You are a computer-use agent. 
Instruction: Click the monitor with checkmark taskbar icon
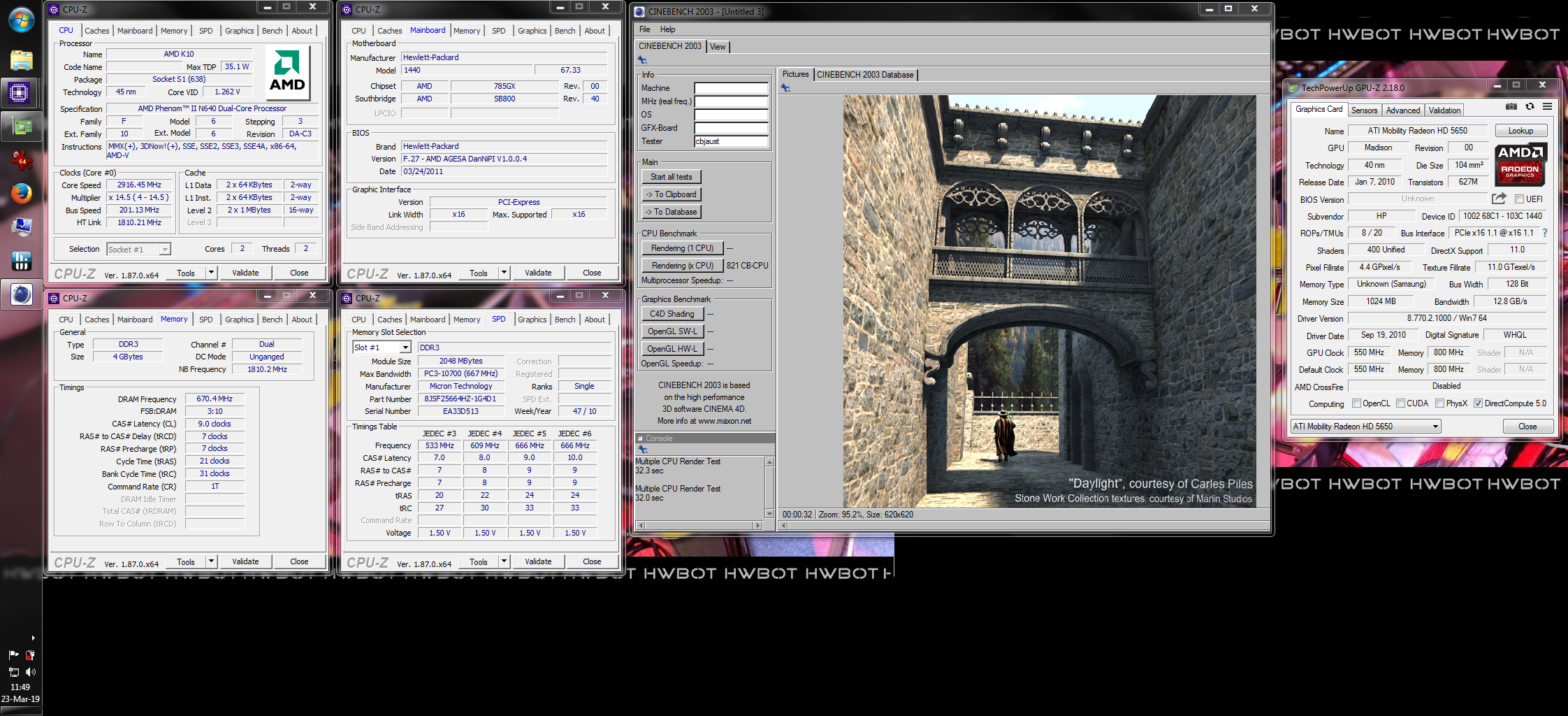[x=21, y=227]
